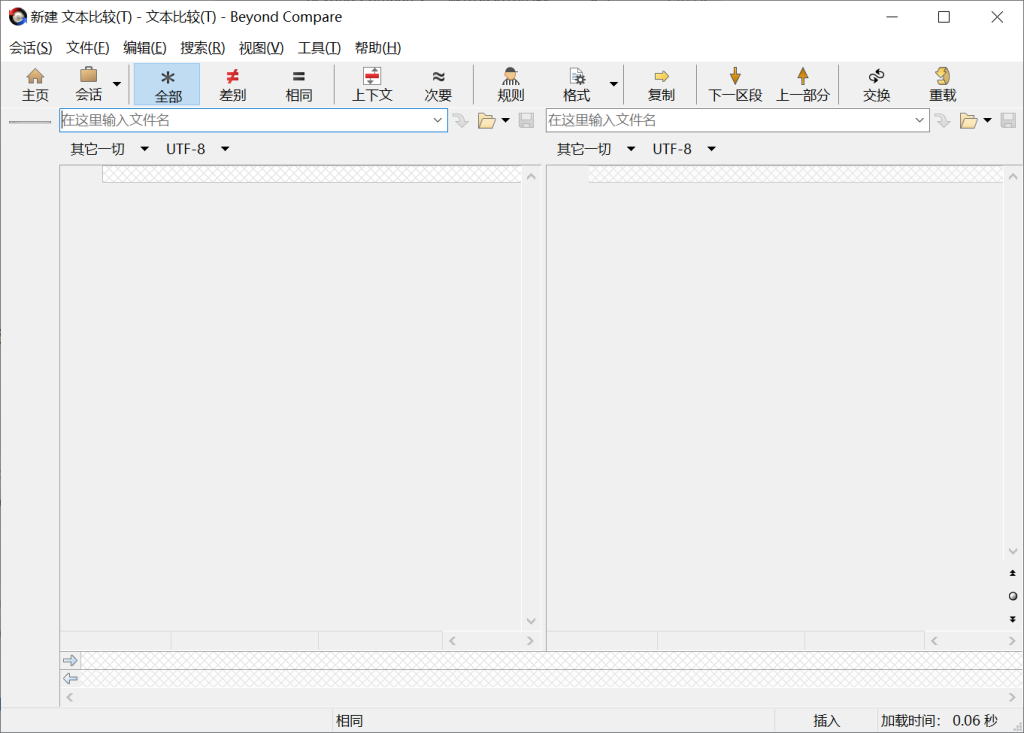This screenshot has width=1024, height=733.
Task: Click the right pane scroll up arrow
Action: click(x=1013, y=176)
